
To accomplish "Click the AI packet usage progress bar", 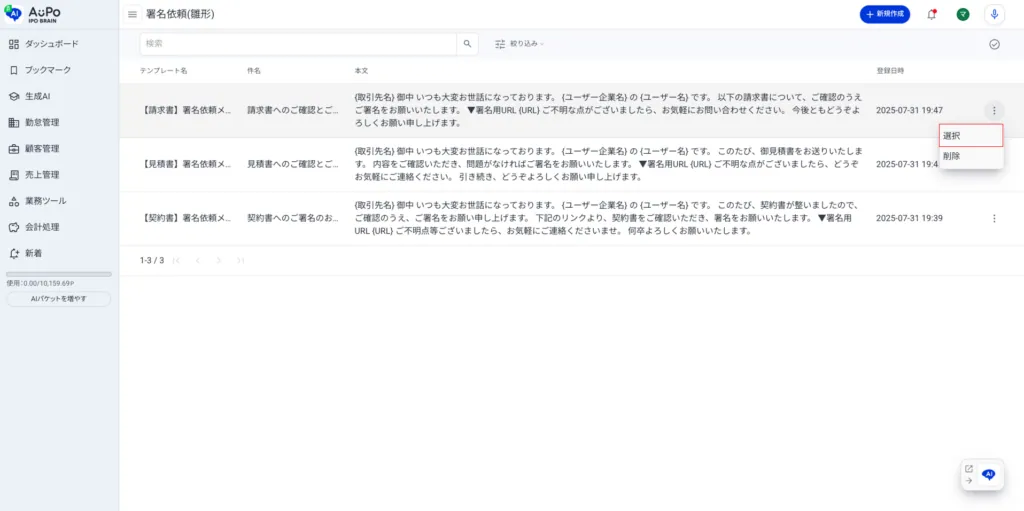I will 59,274.
